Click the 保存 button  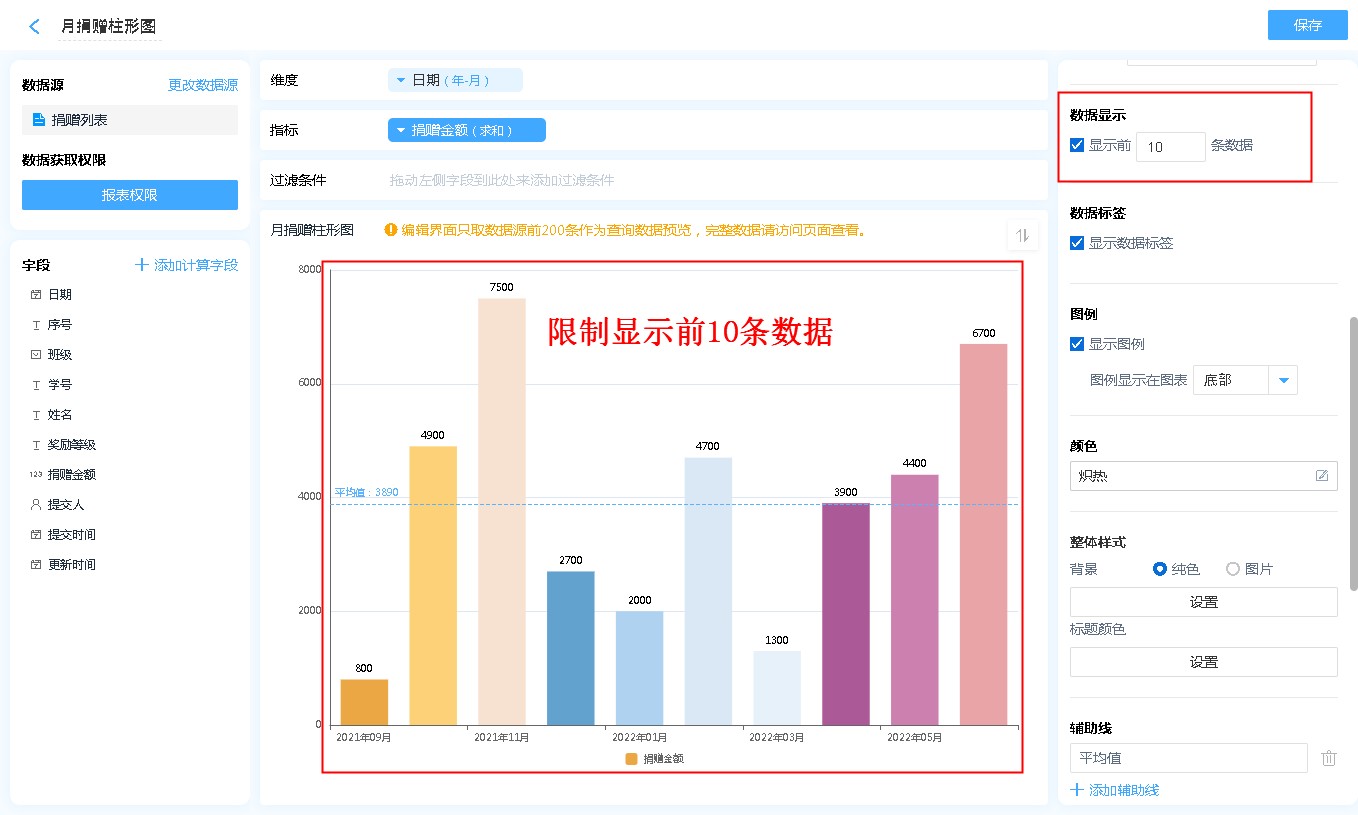pyautogui.click(x=1307, y=25)
